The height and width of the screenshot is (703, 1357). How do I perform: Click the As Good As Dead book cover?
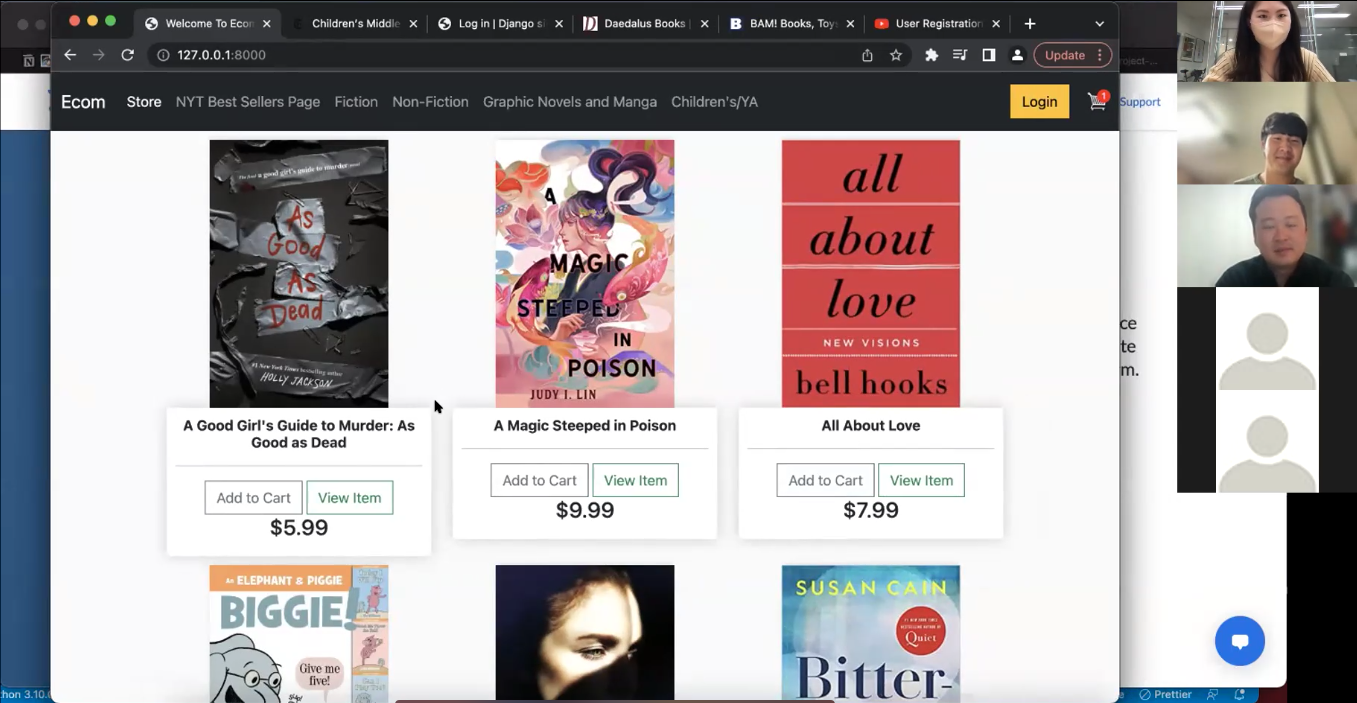click(x=299, y=273)
